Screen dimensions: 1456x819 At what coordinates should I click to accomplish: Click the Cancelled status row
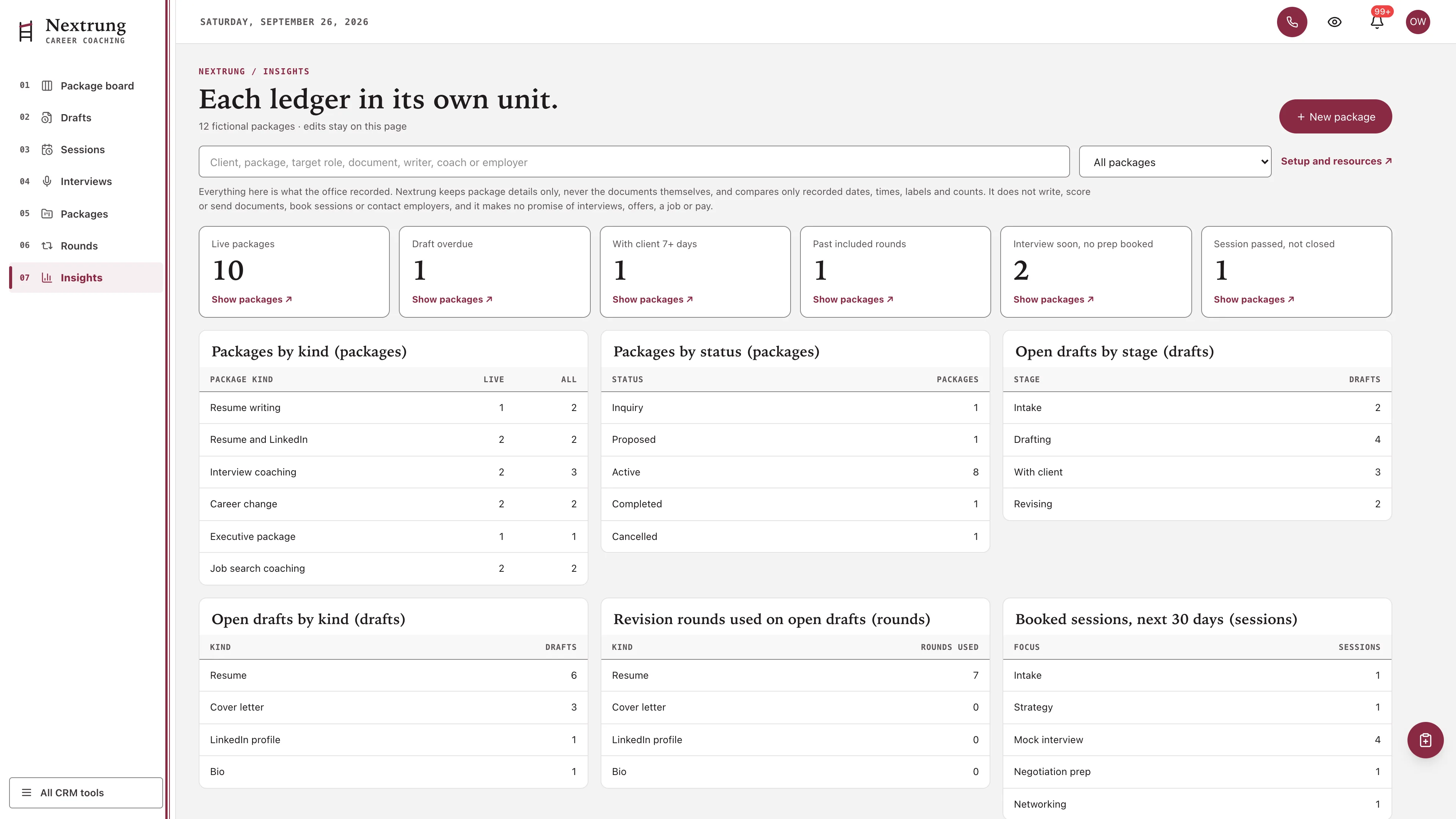795,537
